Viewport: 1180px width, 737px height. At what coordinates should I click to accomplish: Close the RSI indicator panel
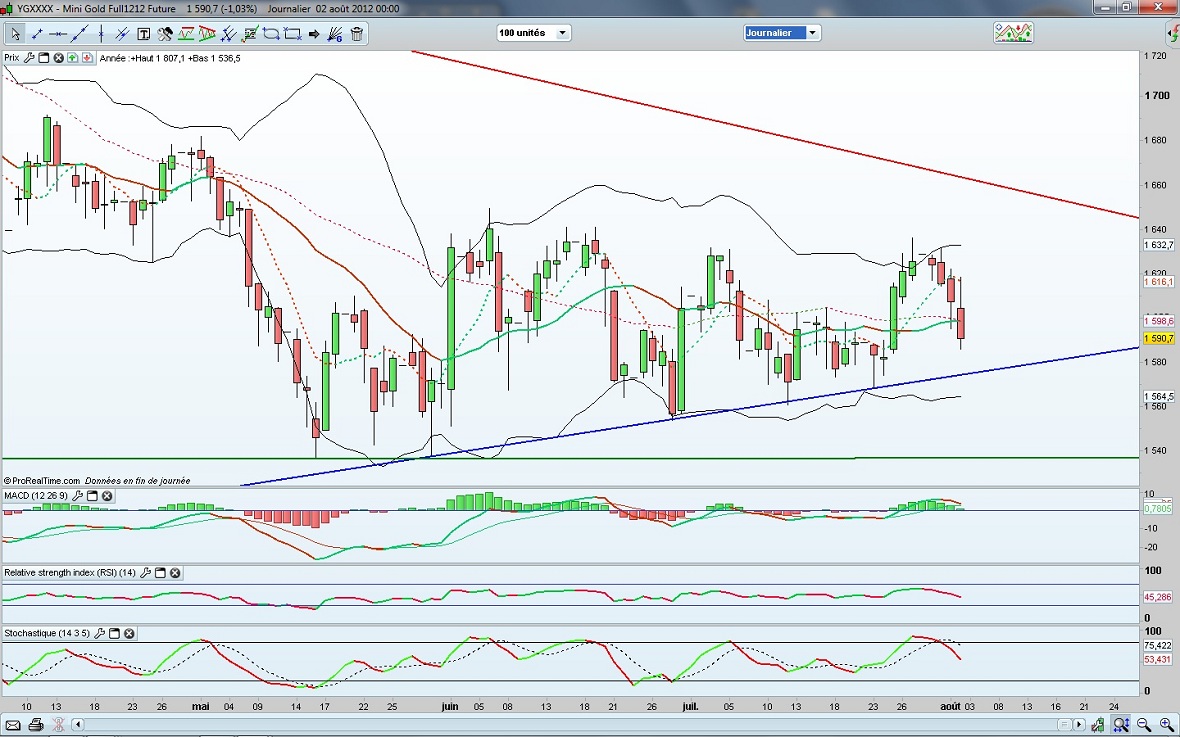tap(175, 573)
